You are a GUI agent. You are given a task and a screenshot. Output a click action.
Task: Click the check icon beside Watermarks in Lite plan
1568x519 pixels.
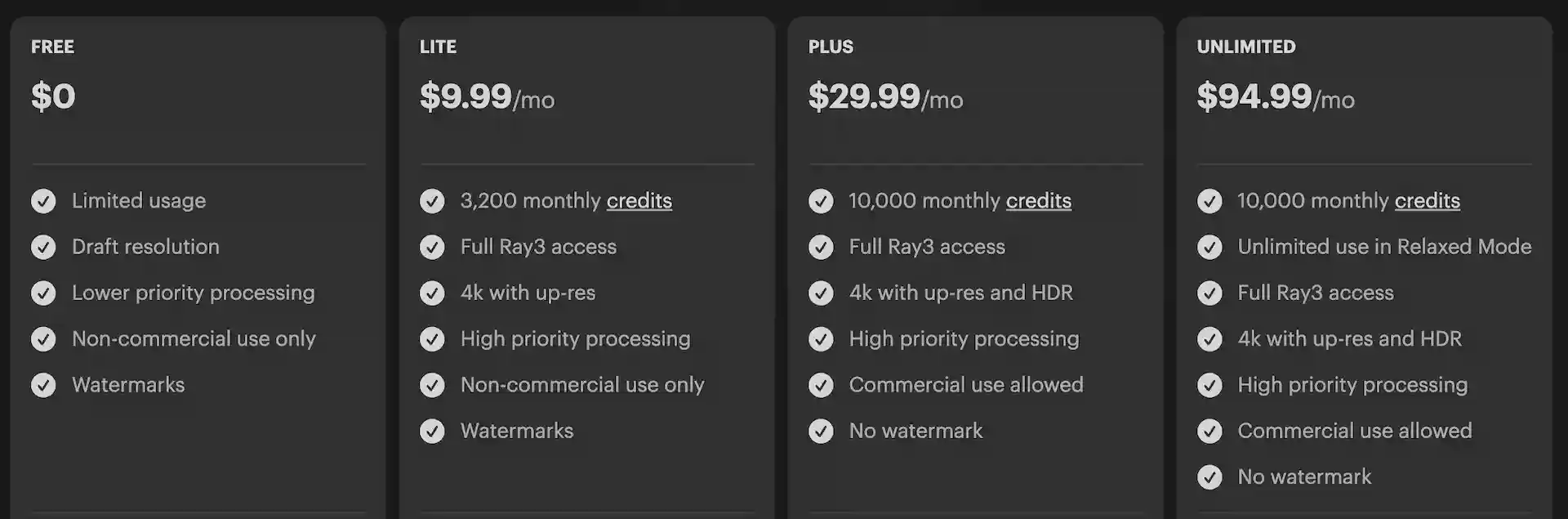(432, 432)
